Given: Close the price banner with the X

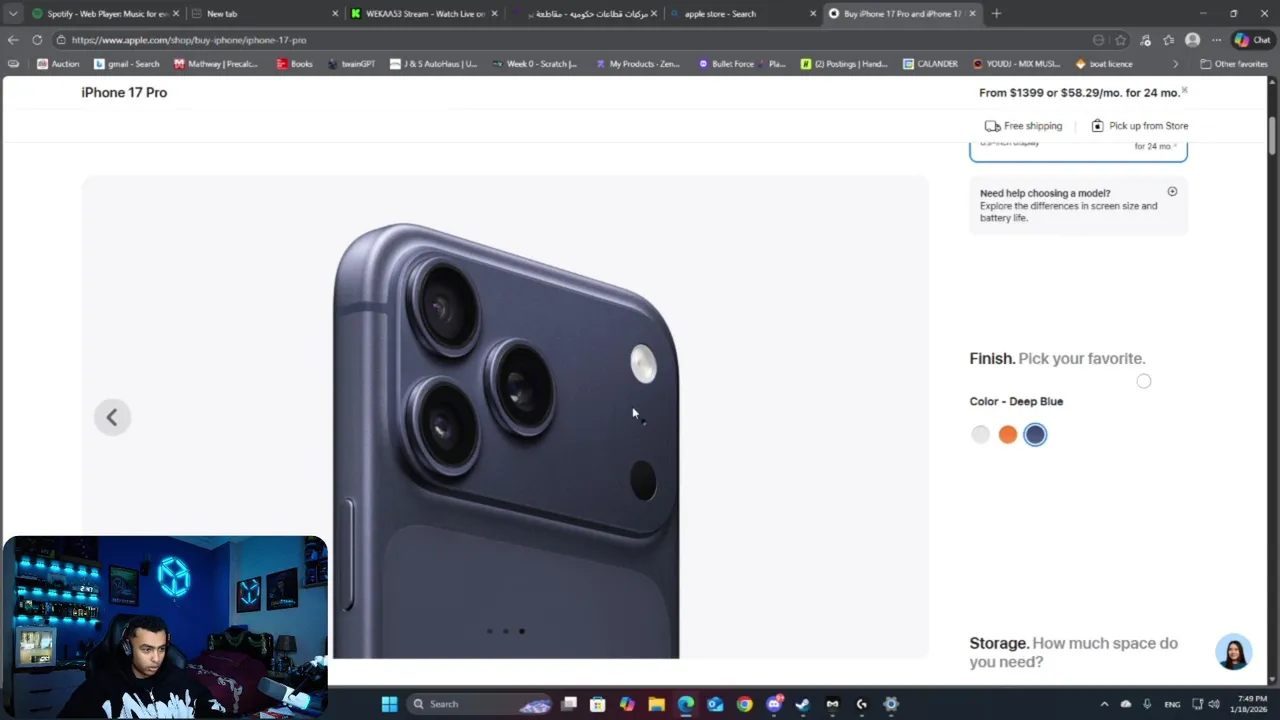Looking at the screenshot, I should click(1184, 90).
